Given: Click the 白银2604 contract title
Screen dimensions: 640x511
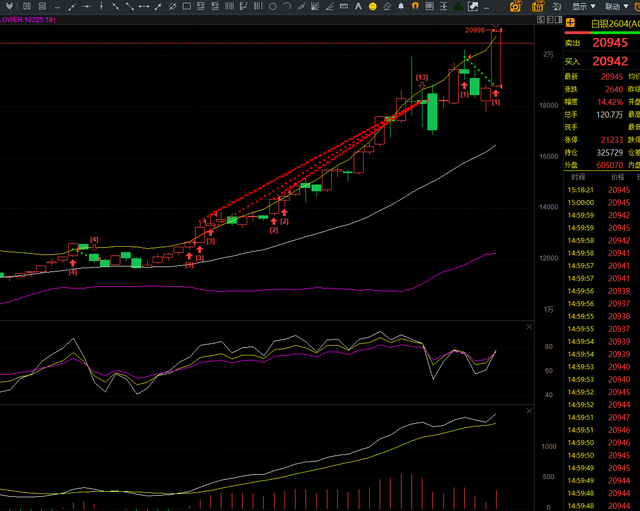Looking at the screenshot, I should (x=615, y=24).
